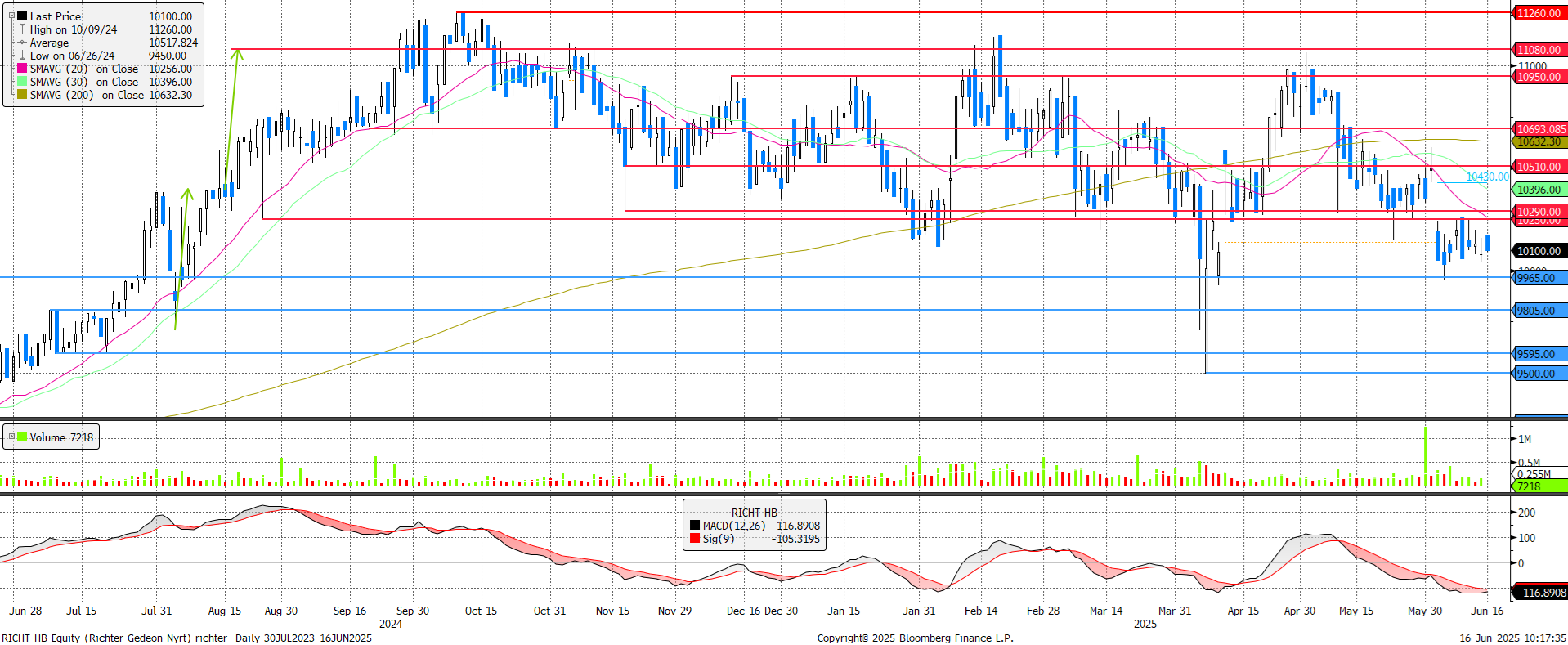The width and height of the screenshot is (1568, 645).
Task: Click the RICHT HB Equity footer text
Action: click(x=186, y=638)
